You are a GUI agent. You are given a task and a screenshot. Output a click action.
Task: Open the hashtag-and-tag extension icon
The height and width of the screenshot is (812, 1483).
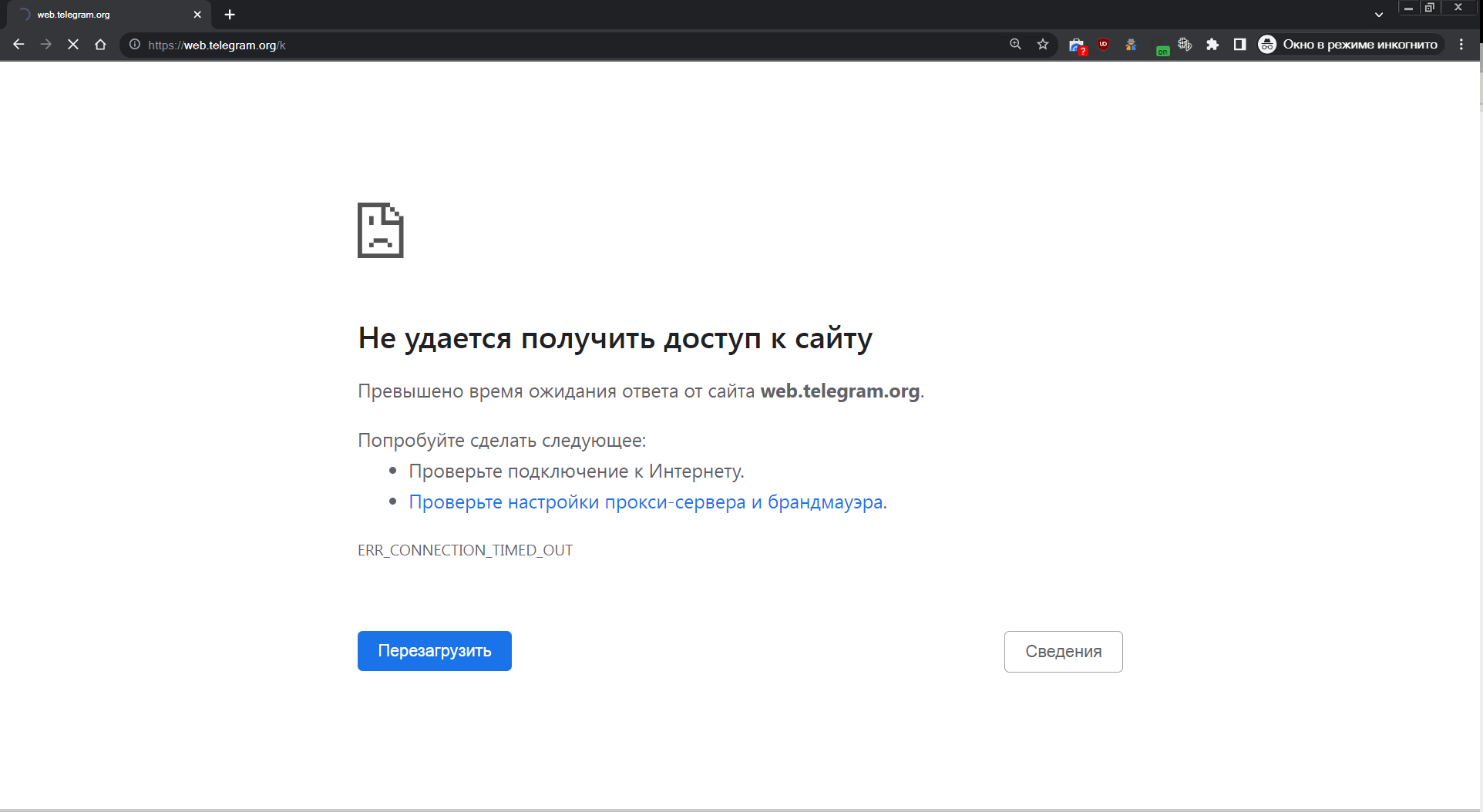click(1185, 45)
